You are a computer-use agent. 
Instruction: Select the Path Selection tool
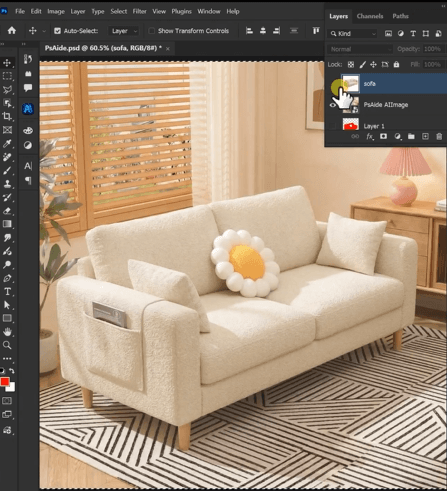click(7, 305)
